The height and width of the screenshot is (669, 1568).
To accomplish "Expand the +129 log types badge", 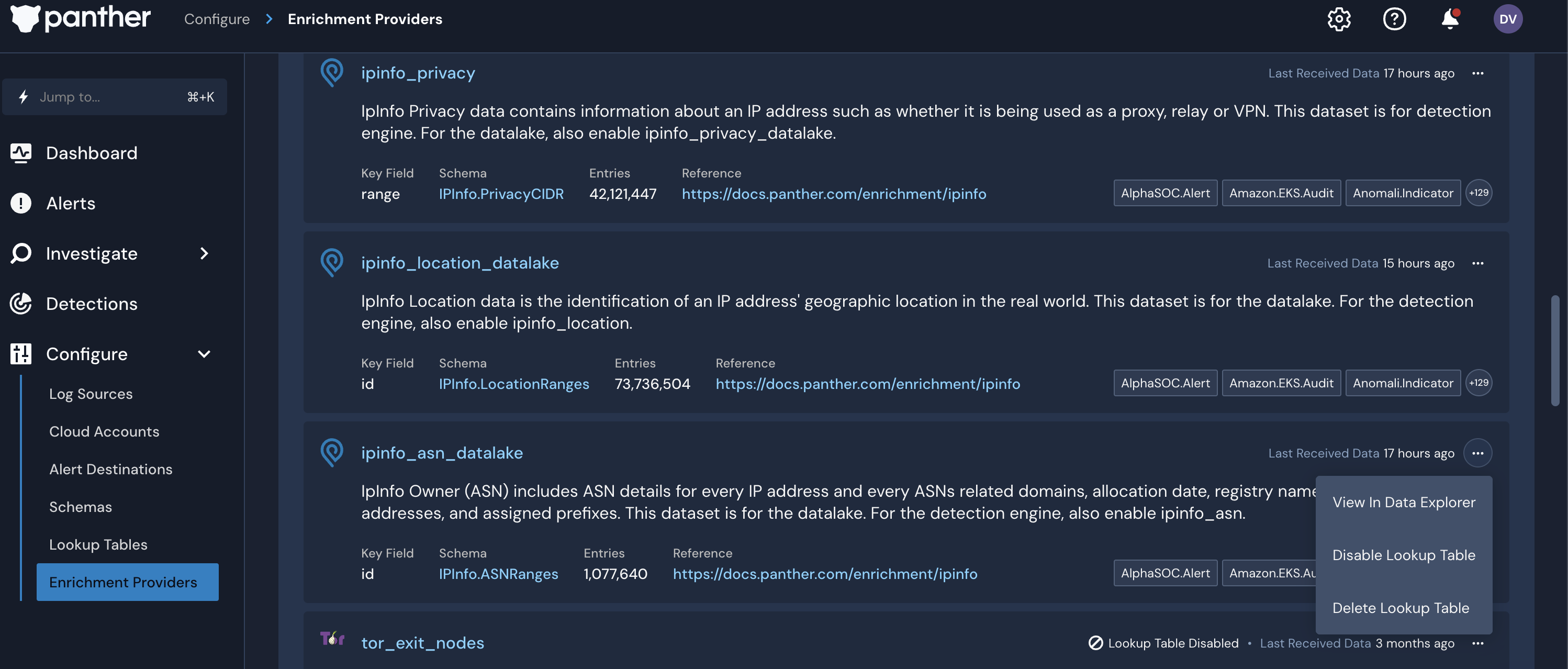I will pos(1480,193).
